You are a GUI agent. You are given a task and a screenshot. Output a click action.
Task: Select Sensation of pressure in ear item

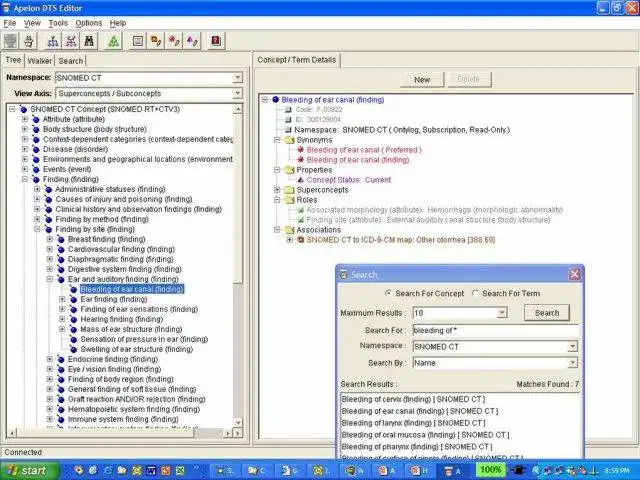click(144, 339)
